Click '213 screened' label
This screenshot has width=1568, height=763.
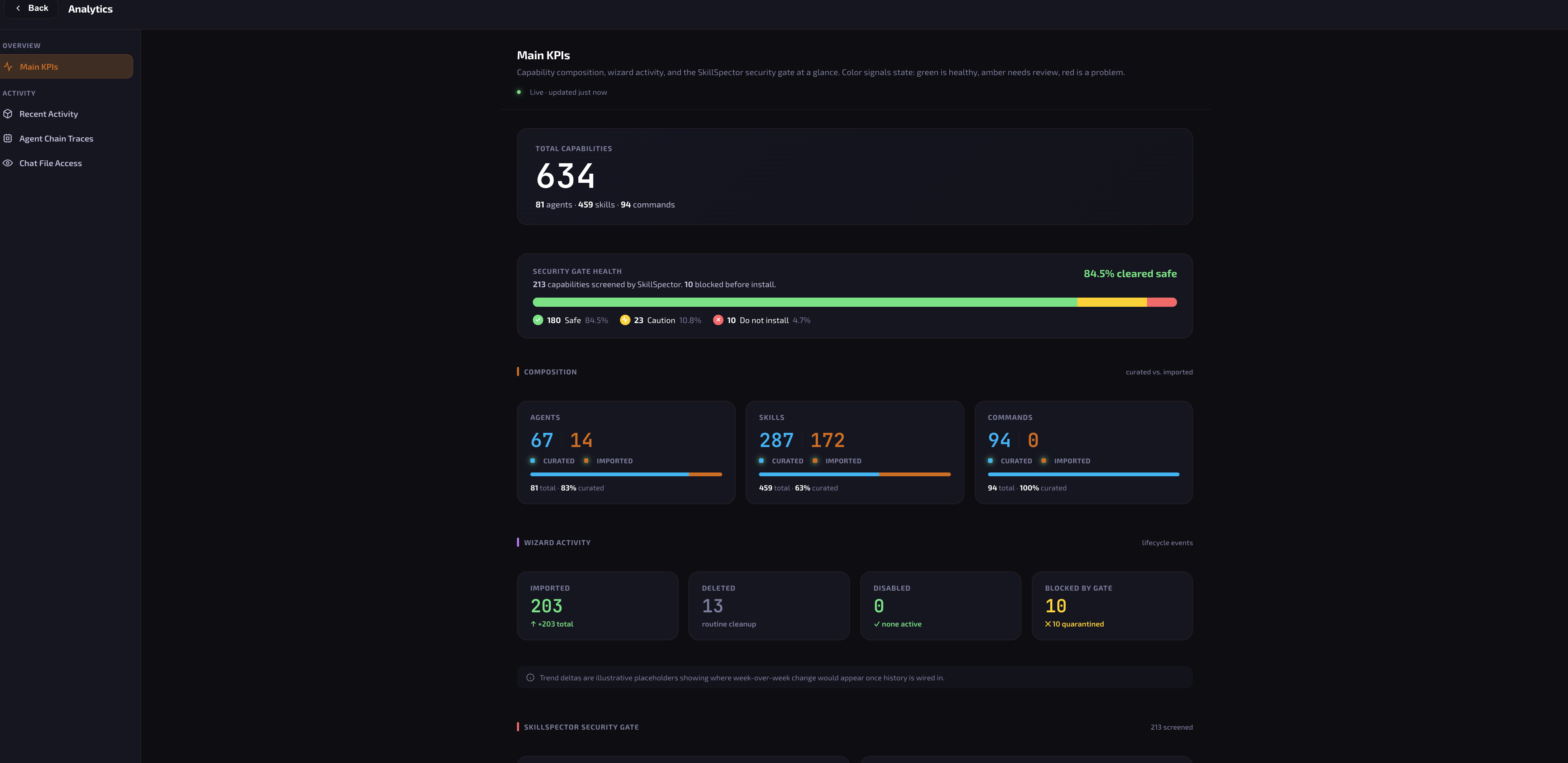[x=1171, y=727]
